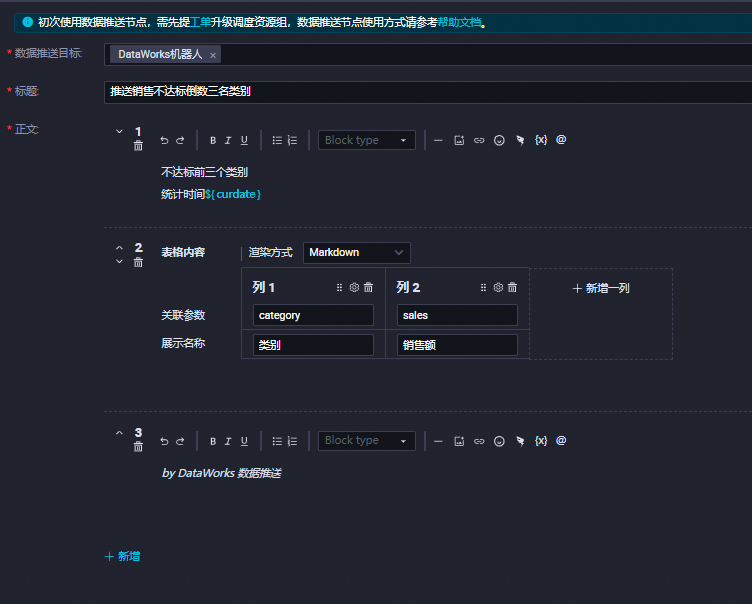This screenshot has height=604, width=752.
Task: Delete column 列 1
Action: click(x=368, y=287)
